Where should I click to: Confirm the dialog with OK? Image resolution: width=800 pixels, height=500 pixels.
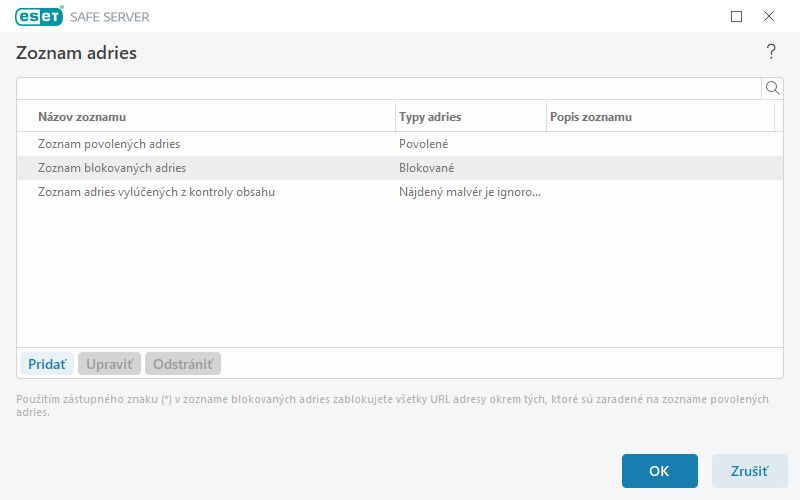659,471
